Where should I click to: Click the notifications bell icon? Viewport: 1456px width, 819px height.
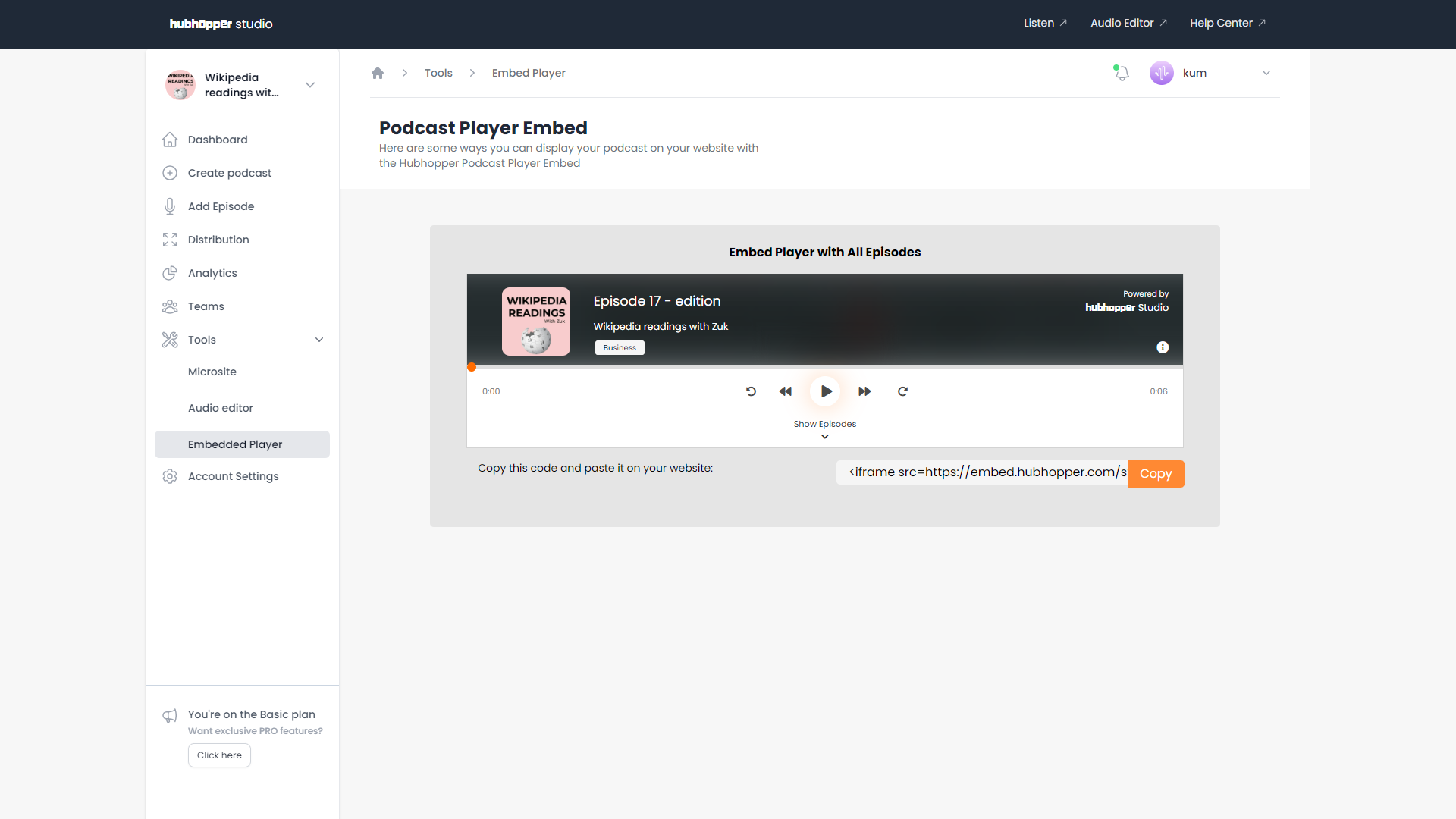(x=1121, y=73)
